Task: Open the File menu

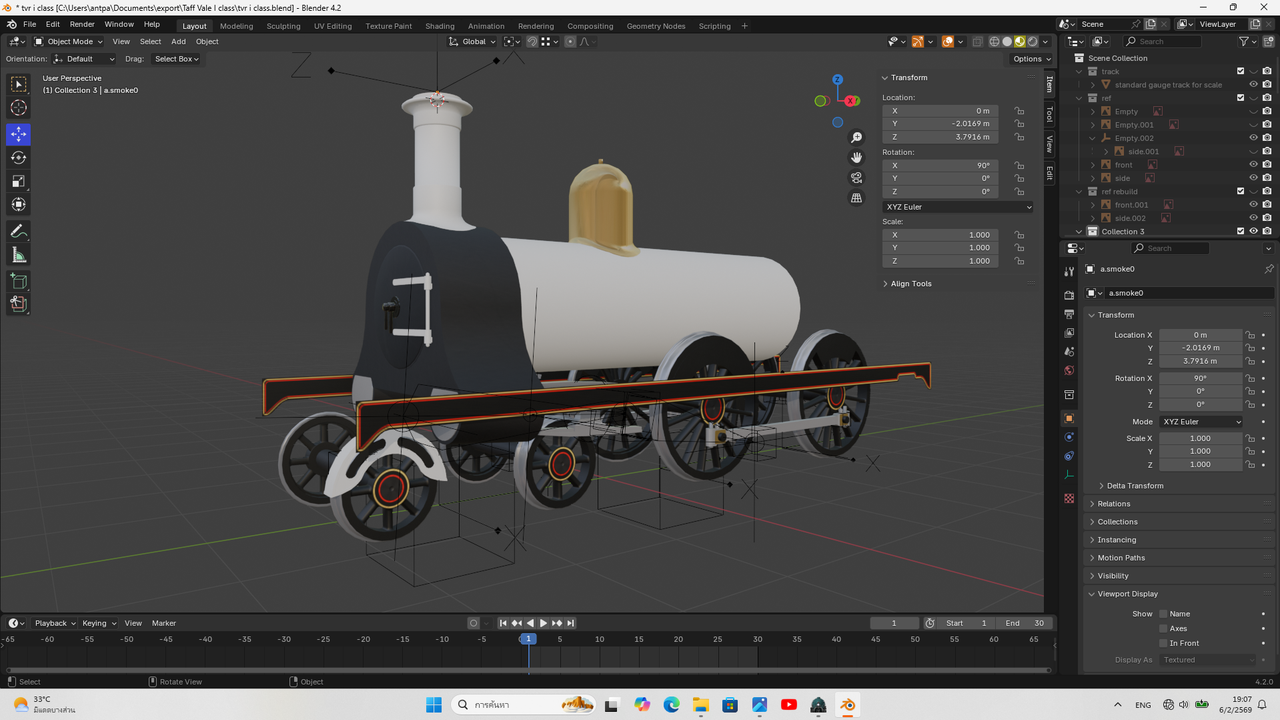Action: tap(29, 24)
